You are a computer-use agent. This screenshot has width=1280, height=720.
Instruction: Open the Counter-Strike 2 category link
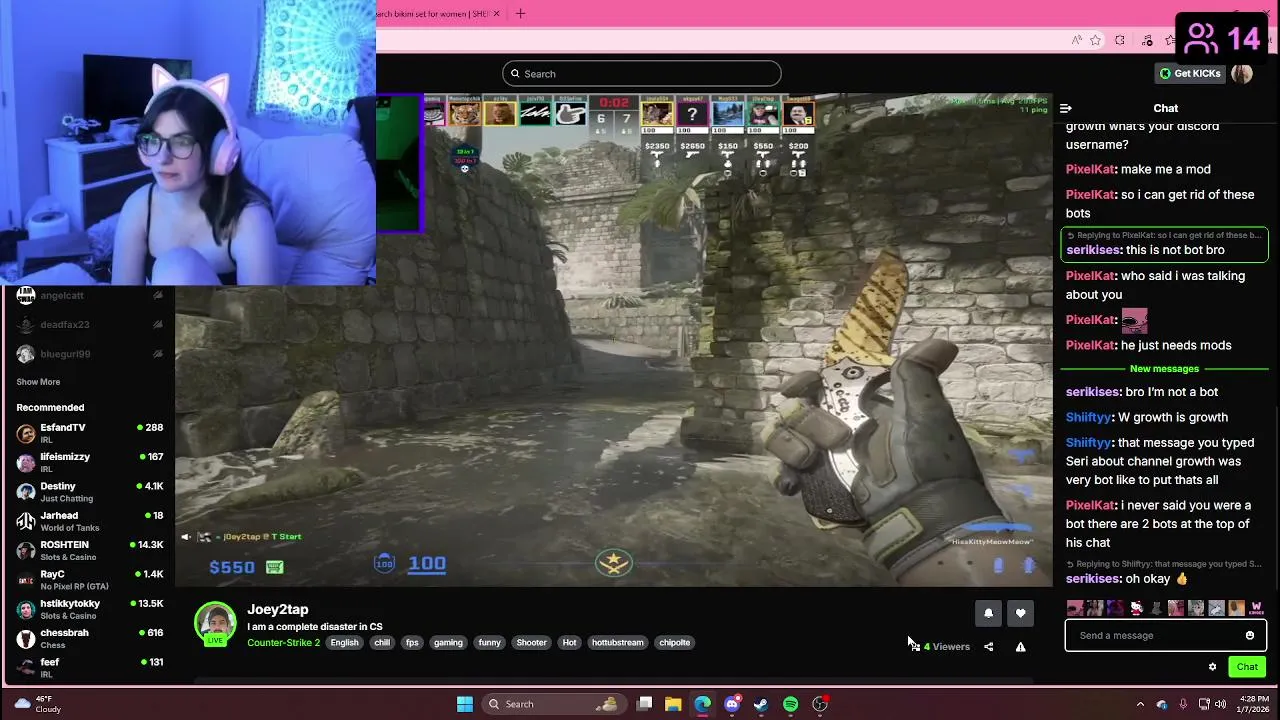coord(283,642)
